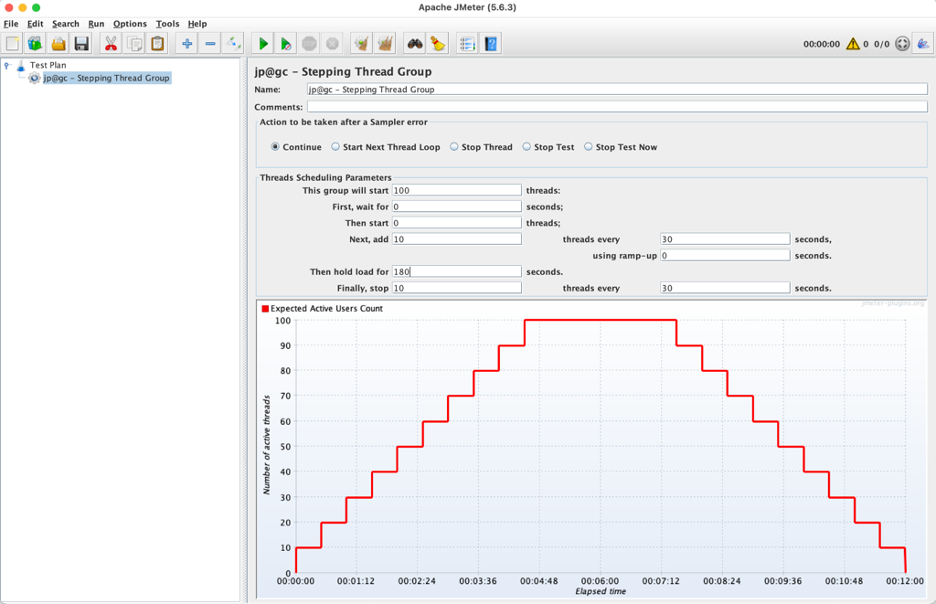Image resolution: width=936 pixels, height=604 pixels.
Task: Click the Stepping Thread Group gear icon
Action: [35, 78]
